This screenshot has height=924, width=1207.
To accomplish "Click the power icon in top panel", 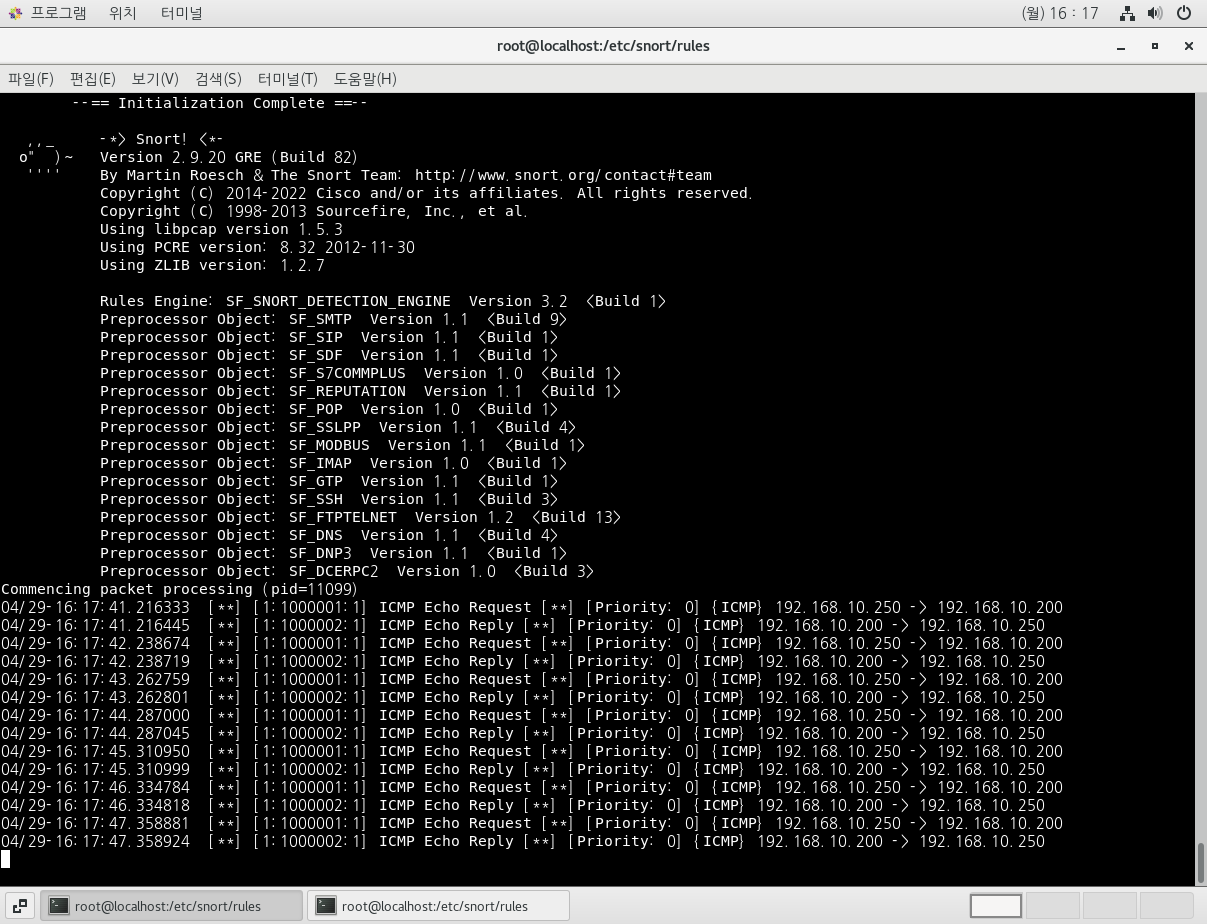I will click(1184, 13).
